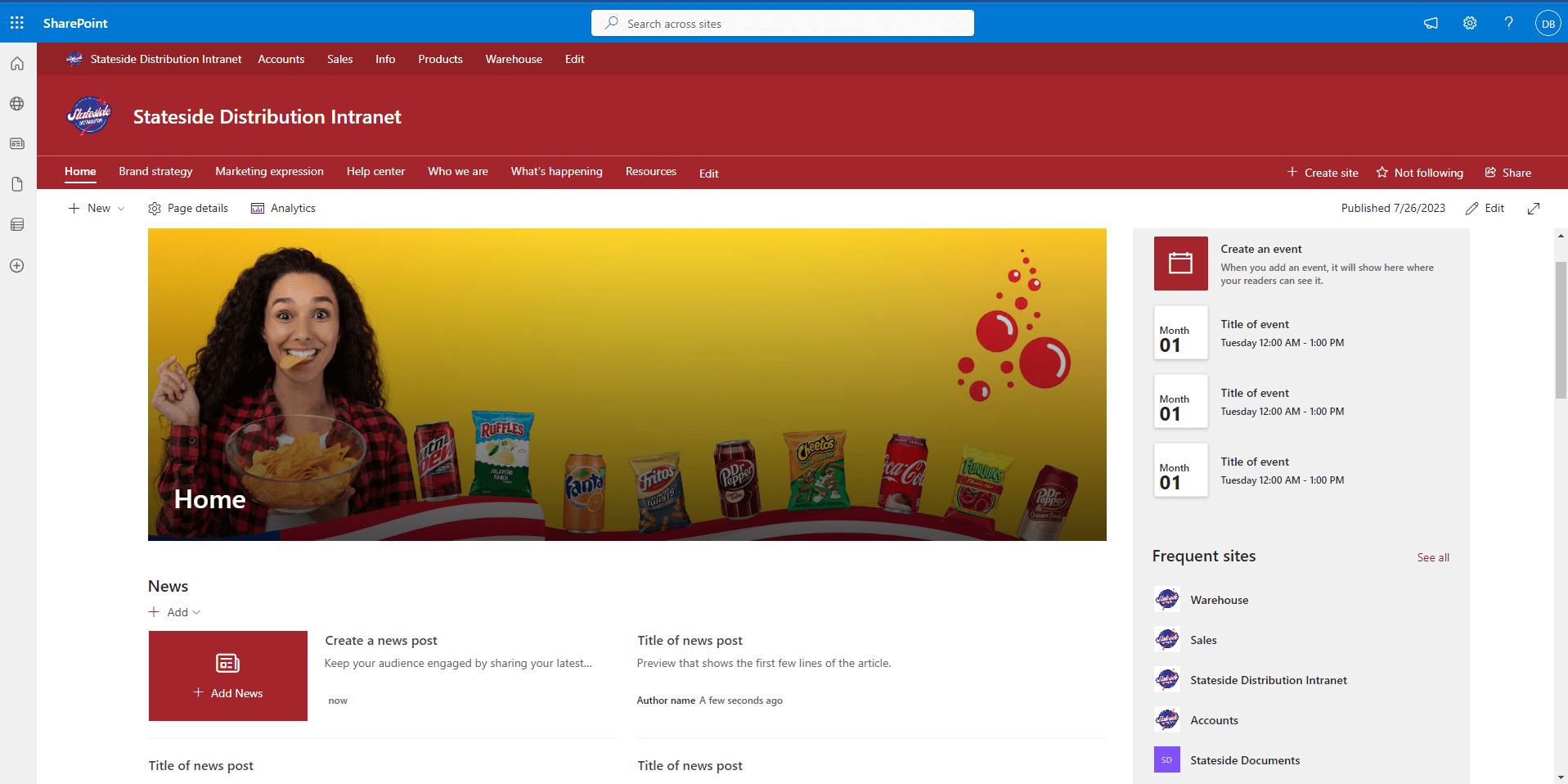Click the Create plus icon in sidebar
The height and width of the screenshot is (784, 1568).
[x=17, y=266]
